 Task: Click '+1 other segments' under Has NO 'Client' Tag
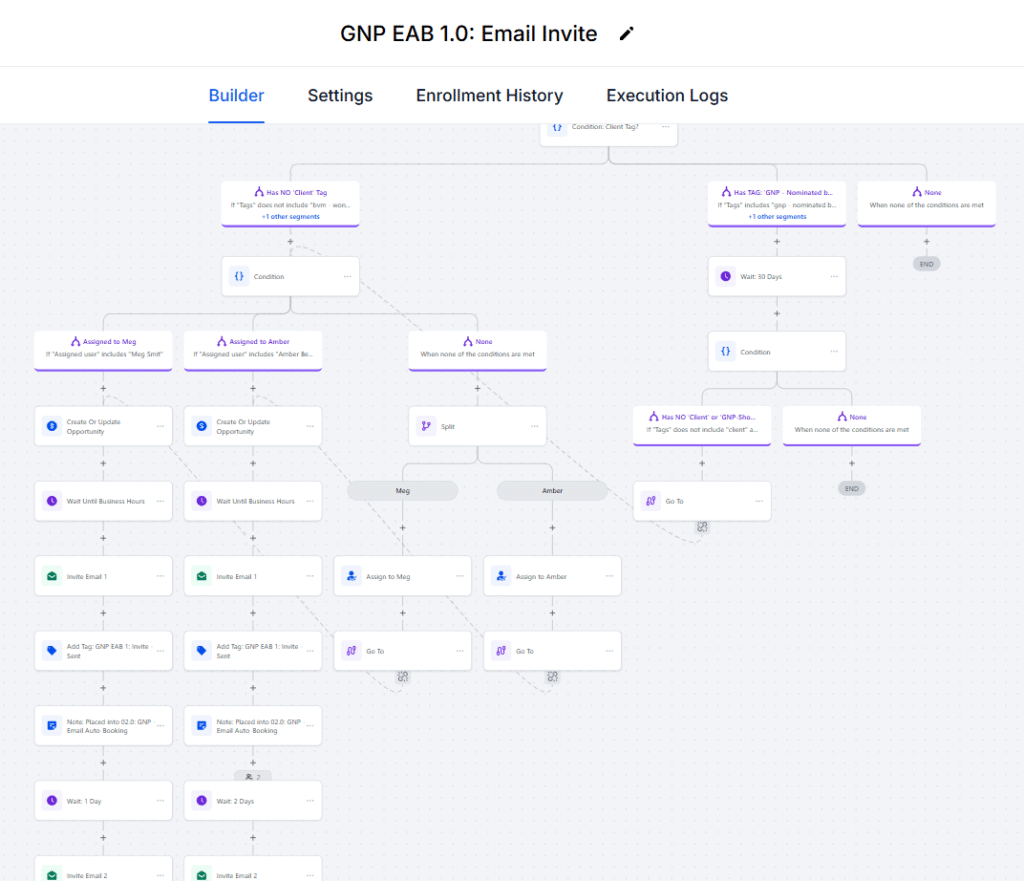pyautogui.click(x=290, y=216)
